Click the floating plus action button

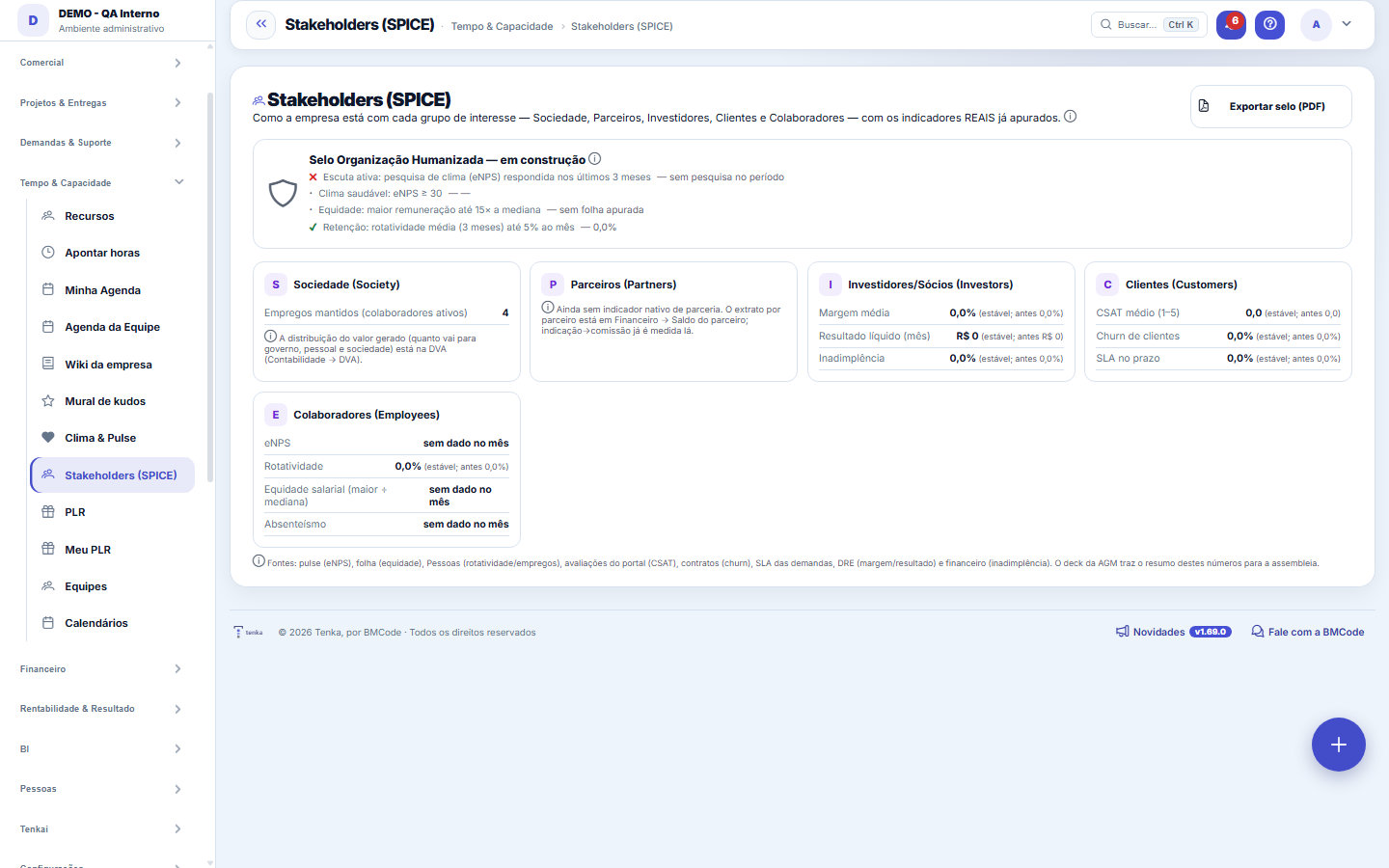click(x=1338, y=745)
